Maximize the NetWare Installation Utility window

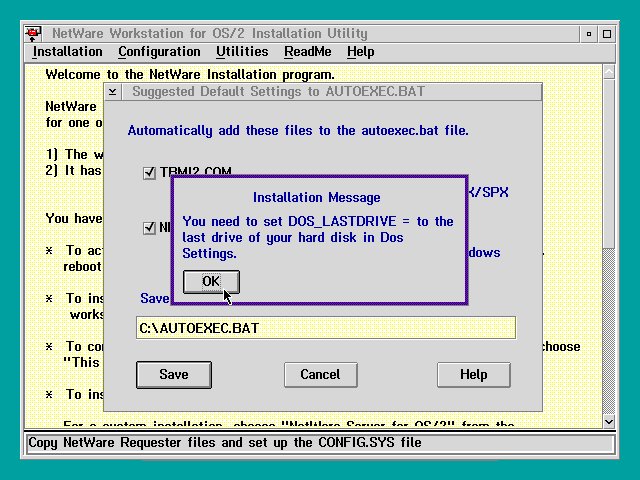point(607,34)
